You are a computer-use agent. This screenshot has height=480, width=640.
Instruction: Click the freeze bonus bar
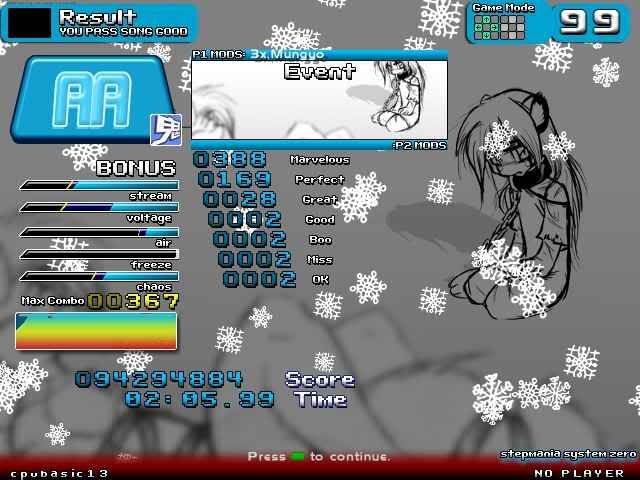coord(99,255)
